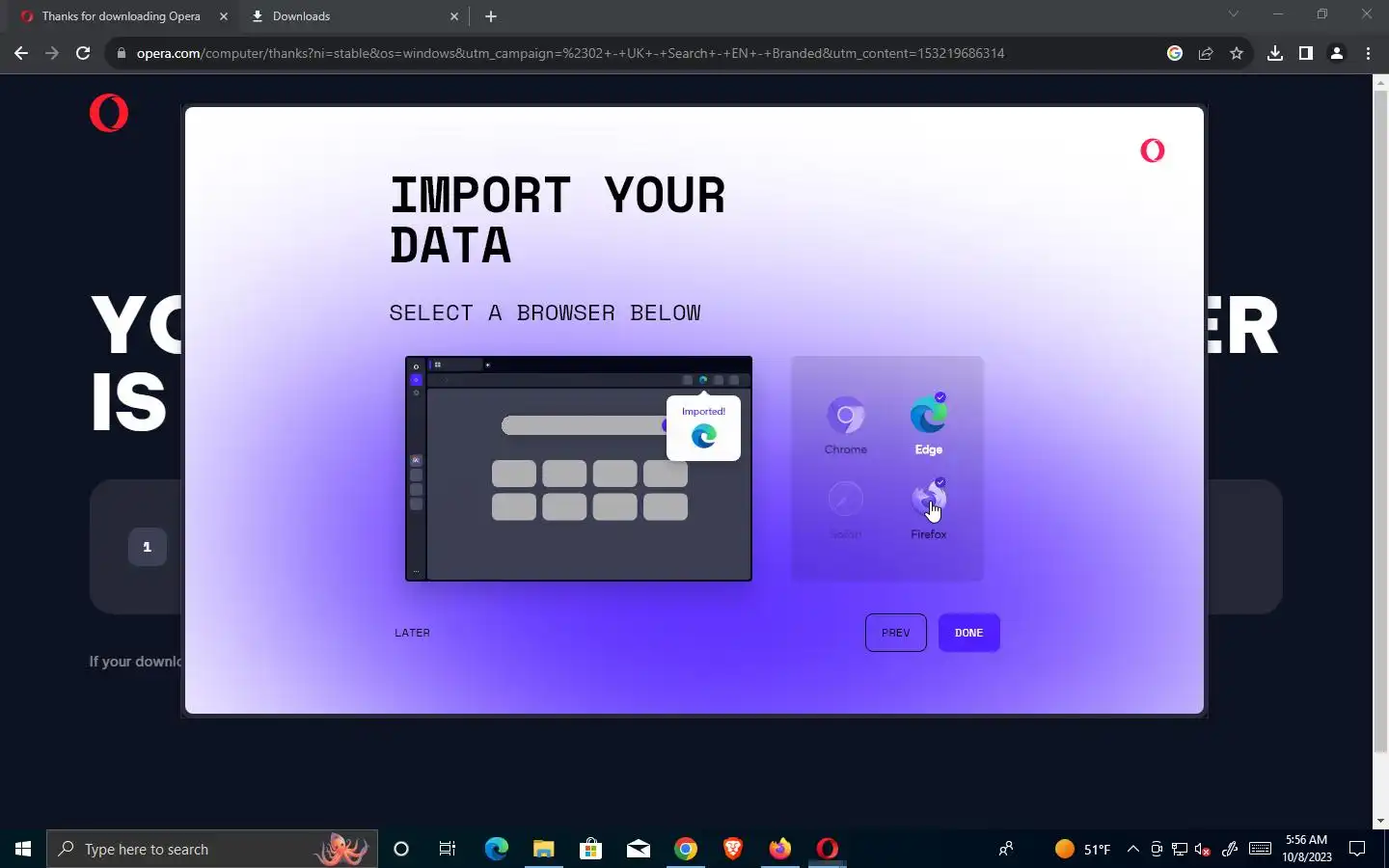1389x868 pixels.
Task: Click the Type here to search box
Action: [x=212, y=849]
